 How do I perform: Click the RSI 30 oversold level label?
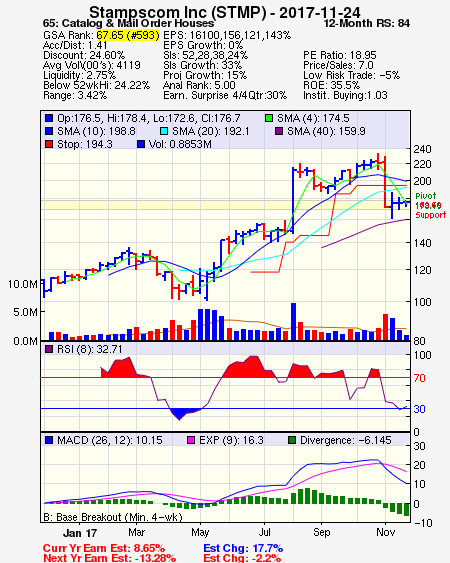[x=419, y=409]
